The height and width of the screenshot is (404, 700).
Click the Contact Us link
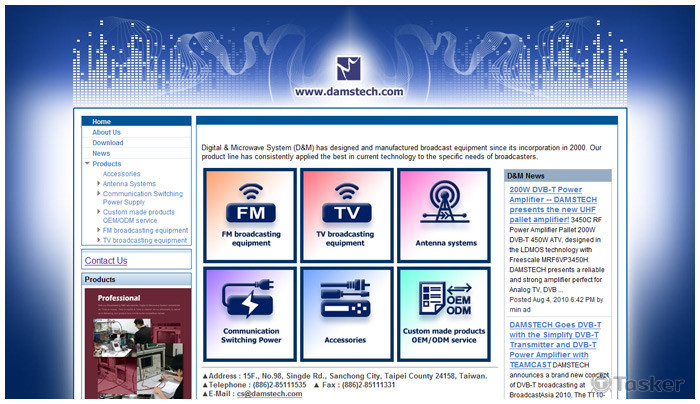(106, 261)
